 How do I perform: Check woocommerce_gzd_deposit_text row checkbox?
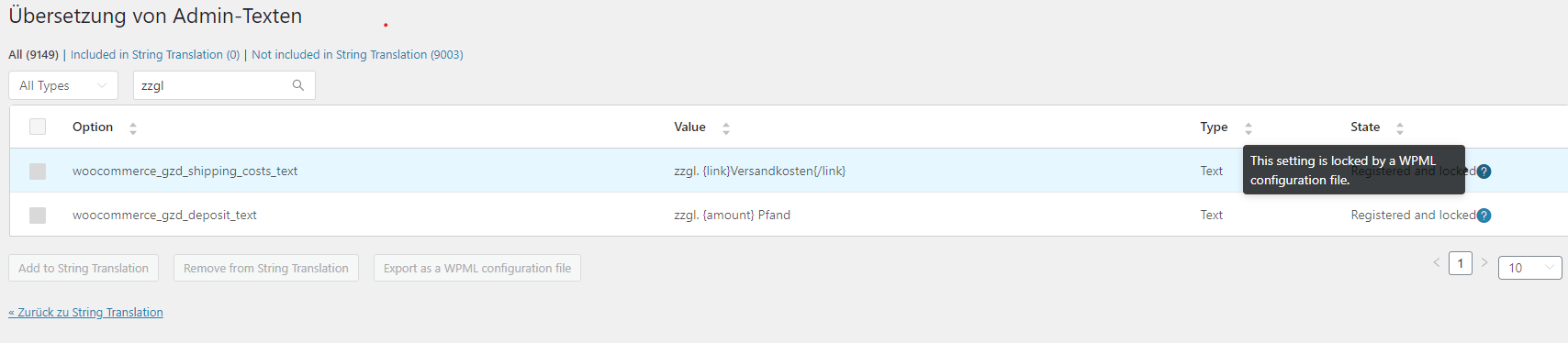click(x=38, y=216)
